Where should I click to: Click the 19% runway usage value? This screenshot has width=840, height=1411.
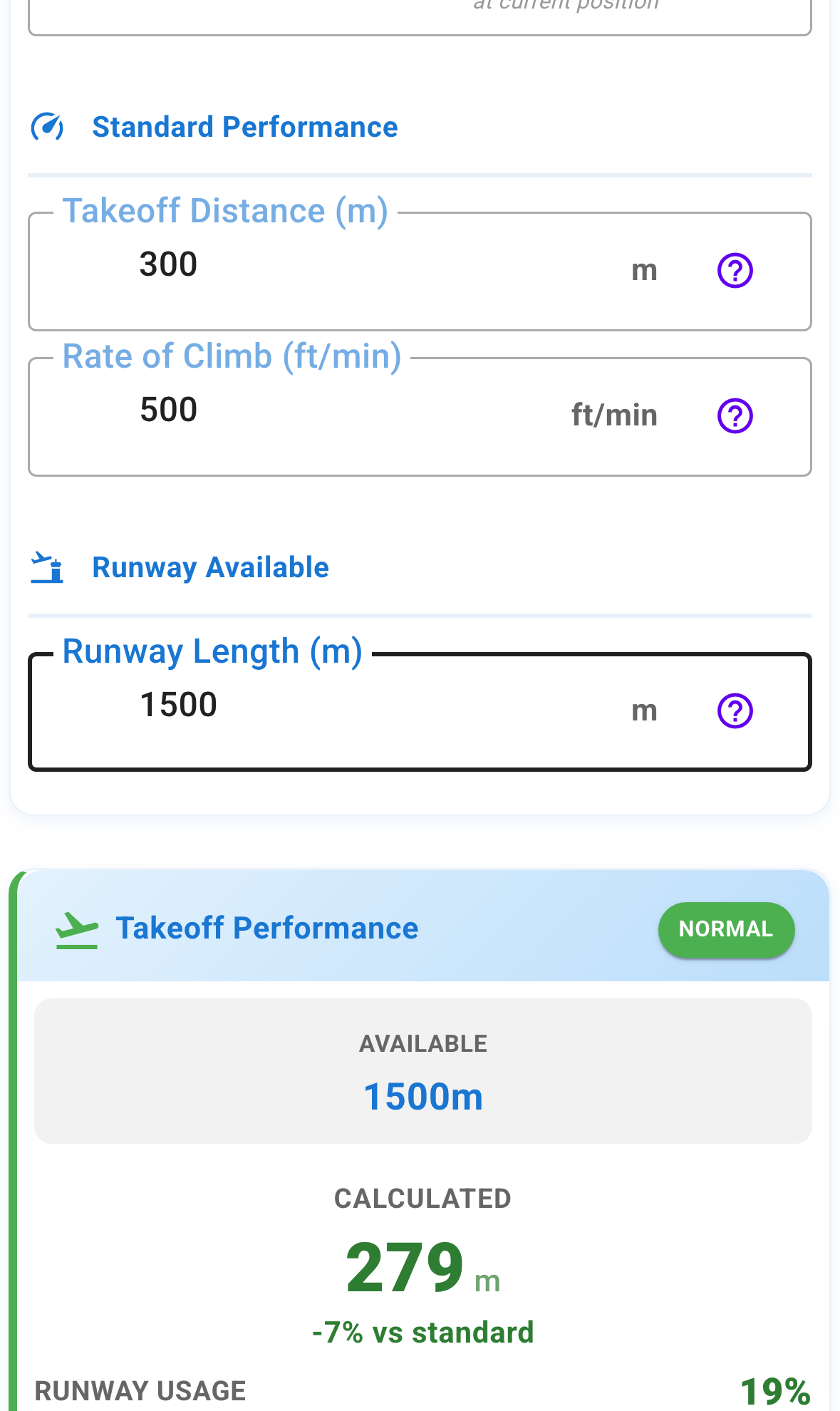(x=774, y=1391)
